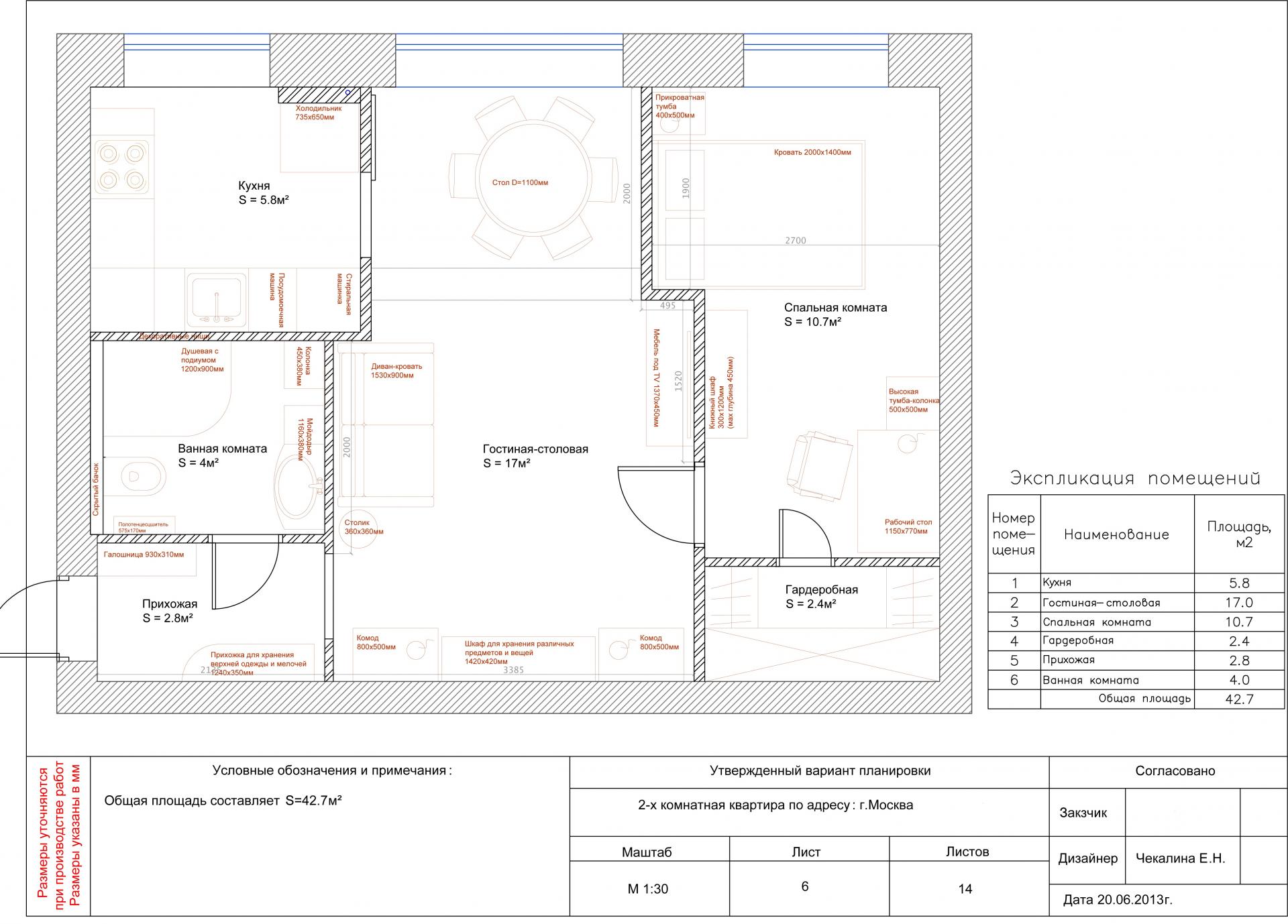Screen dimensions: 1288x924
Task: Click the kitchen sink symbol
Action: (x=216, y=299)
